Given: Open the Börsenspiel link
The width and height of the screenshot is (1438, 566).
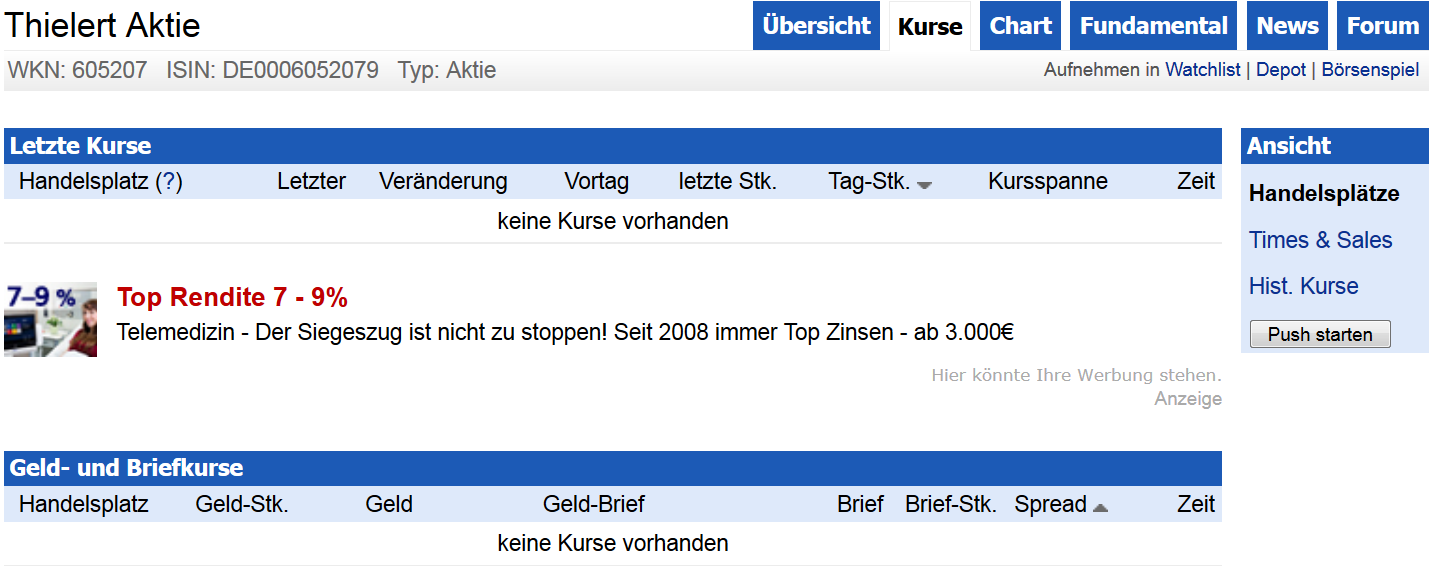Looking at the screenshot, I should (1370, 70).
